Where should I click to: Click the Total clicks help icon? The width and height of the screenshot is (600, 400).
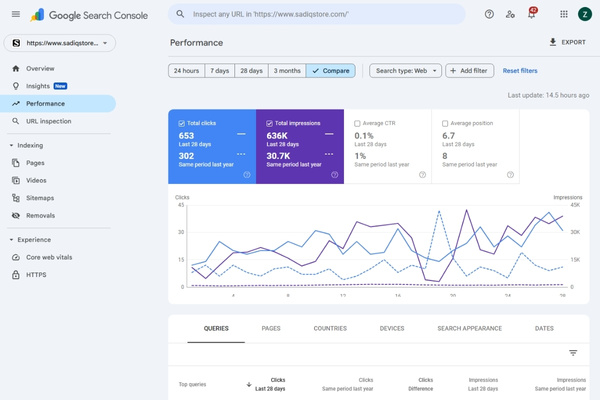click(247, 174)
